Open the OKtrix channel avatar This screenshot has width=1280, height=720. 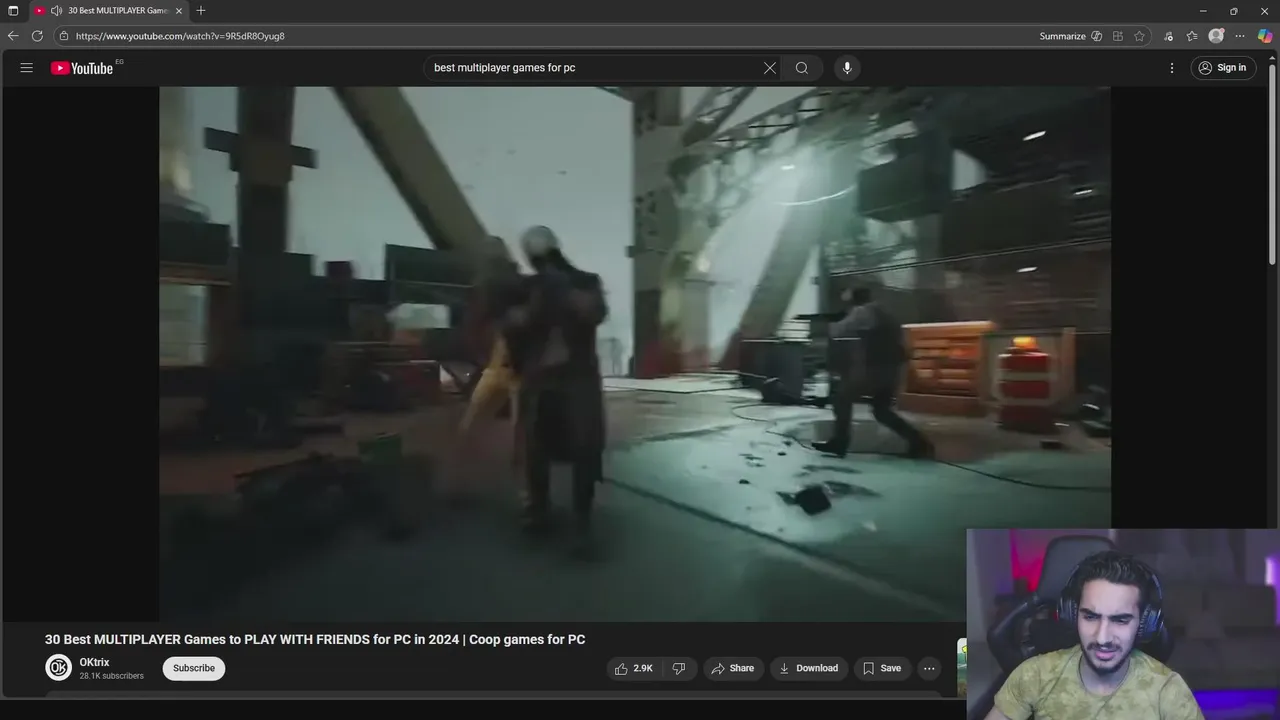[x=59, y=667]
